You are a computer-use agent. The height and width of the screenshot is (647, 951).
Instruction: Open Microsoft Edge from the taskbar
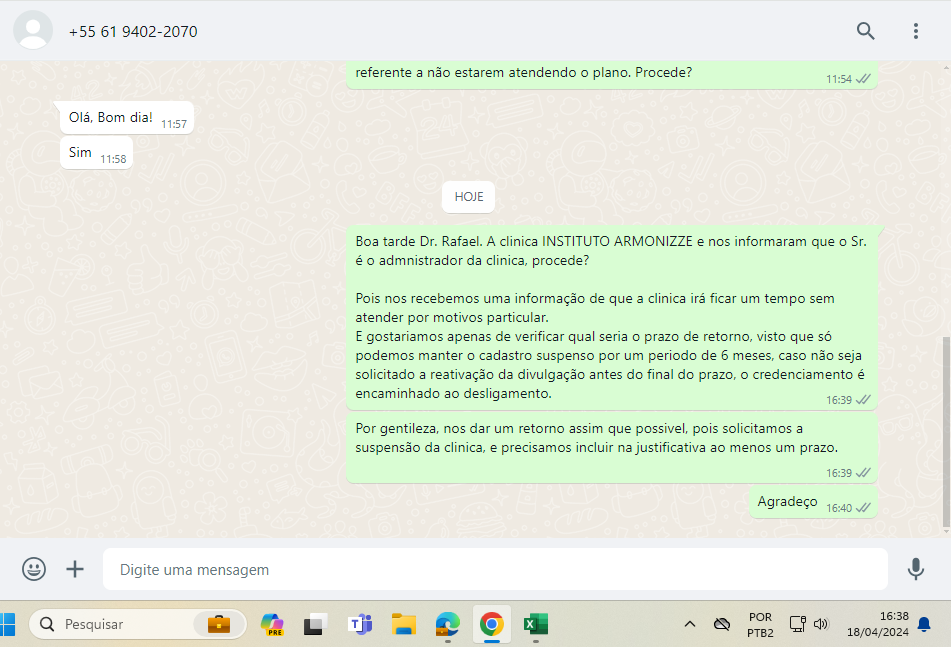pyautogui.click(x=448, y=624)
